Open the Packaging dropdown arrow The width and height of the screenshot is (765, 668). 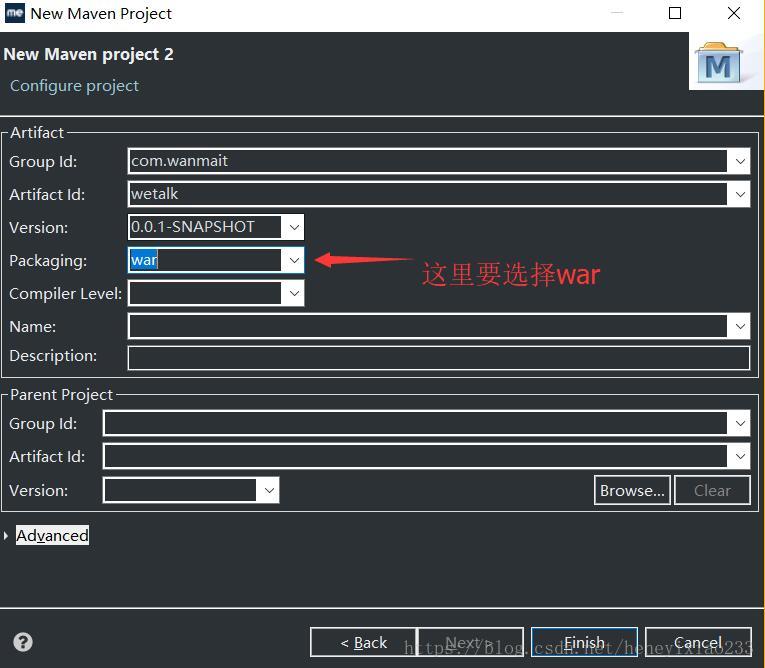click(x=294, y=260)
